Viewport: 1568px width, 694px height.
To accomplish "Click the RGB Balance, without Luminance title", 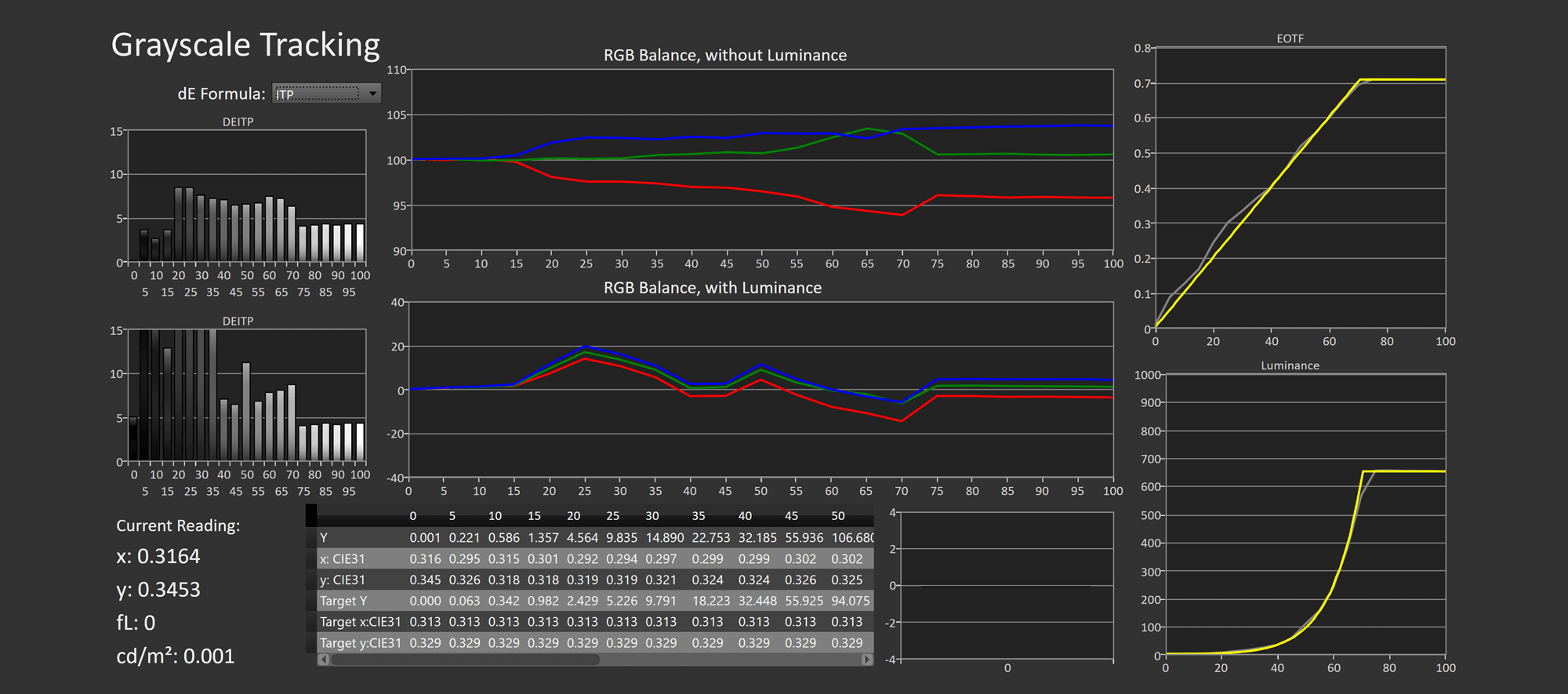I will tap(724, 56).
